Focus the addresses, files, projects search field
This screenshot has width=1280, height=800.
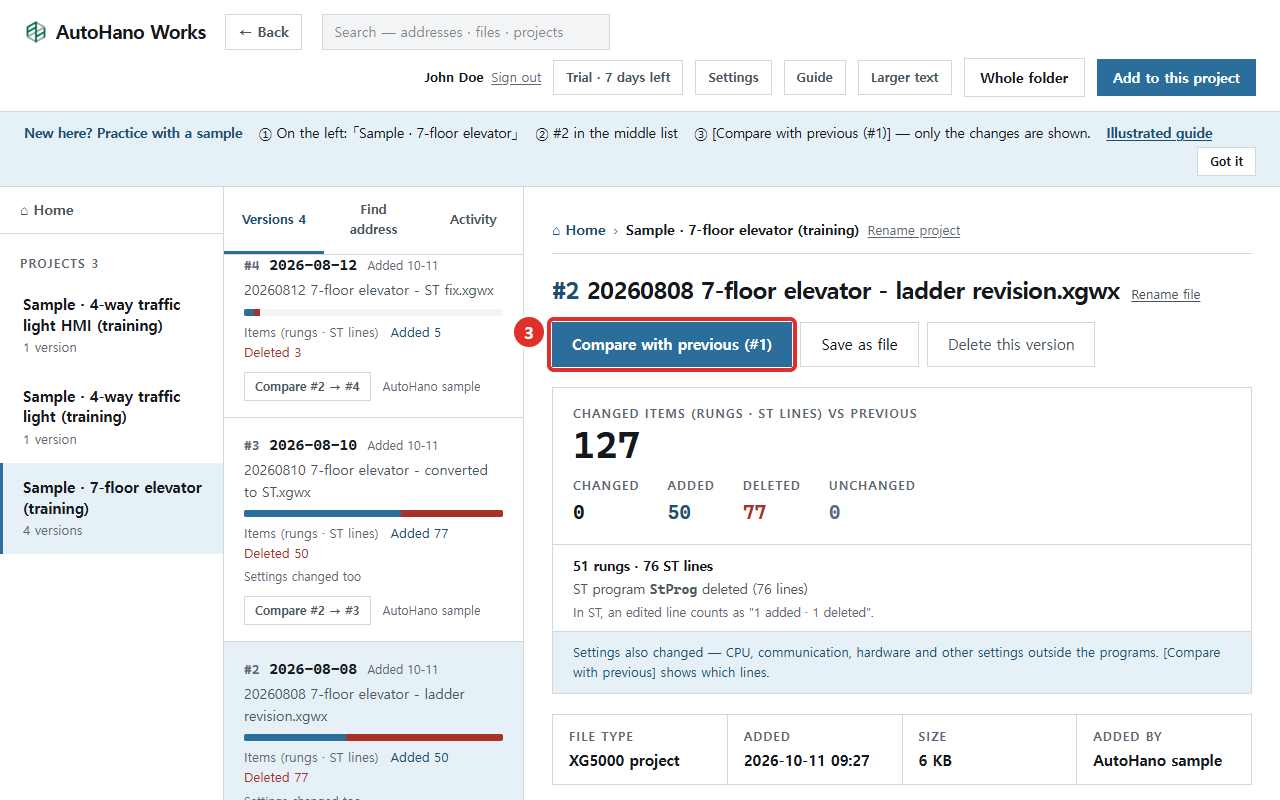click(465, 32)
